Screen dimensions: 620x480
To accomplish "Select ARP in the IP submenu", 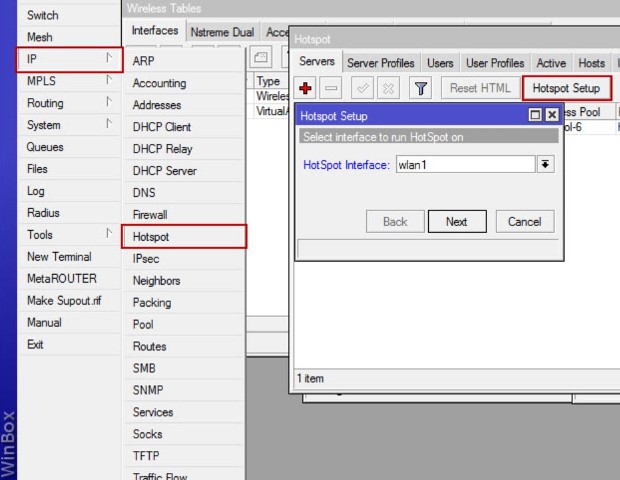I will point(184,61).
